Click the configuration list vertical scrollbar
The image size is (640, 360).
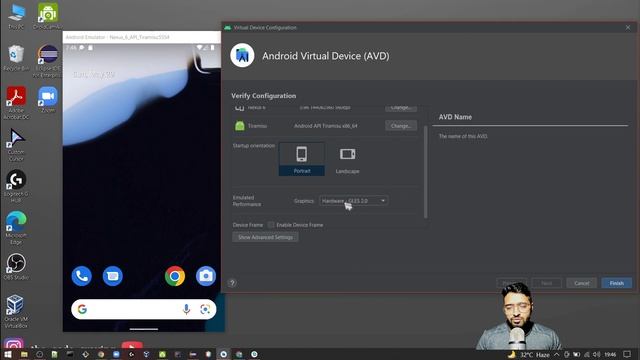point(426,171)
